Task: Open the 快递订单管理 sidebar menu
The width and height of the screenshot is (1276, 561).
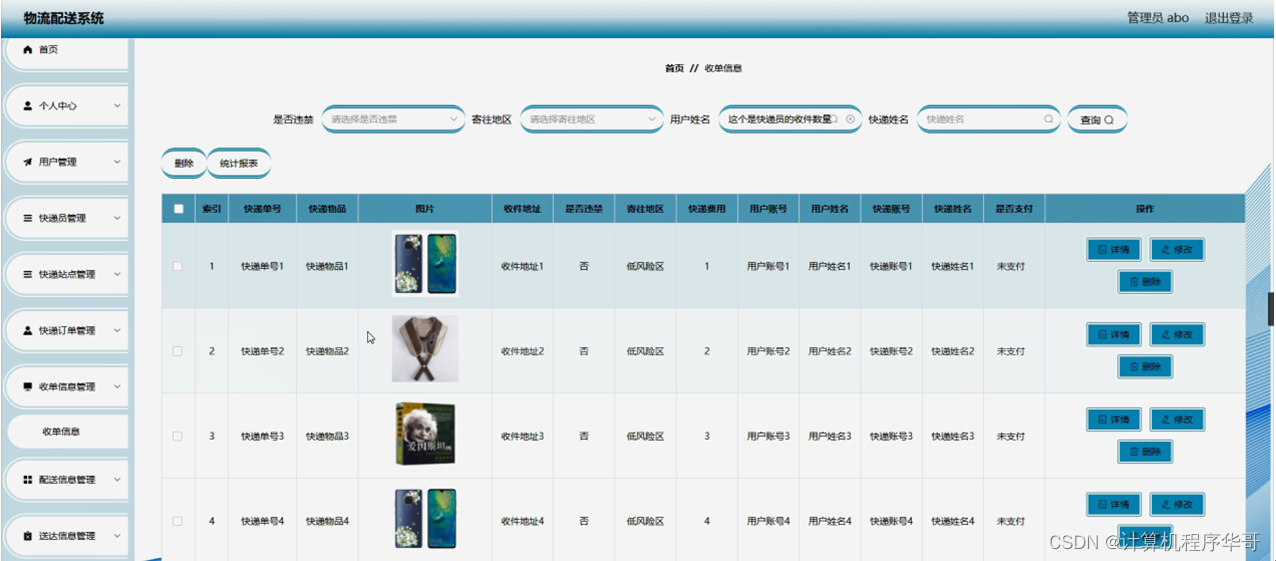Action: 67,330
